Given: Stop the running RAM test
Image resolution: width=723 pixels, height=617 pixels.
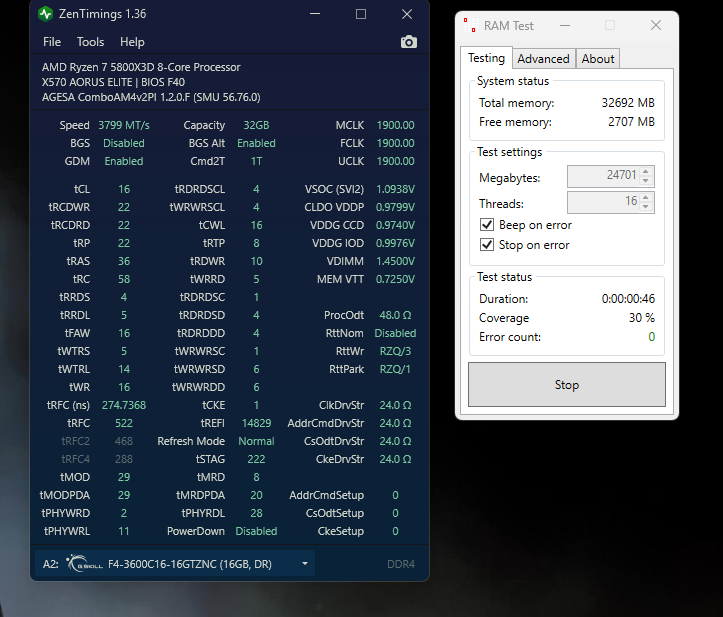Looking at the screenshot, I should pos(567,385).
